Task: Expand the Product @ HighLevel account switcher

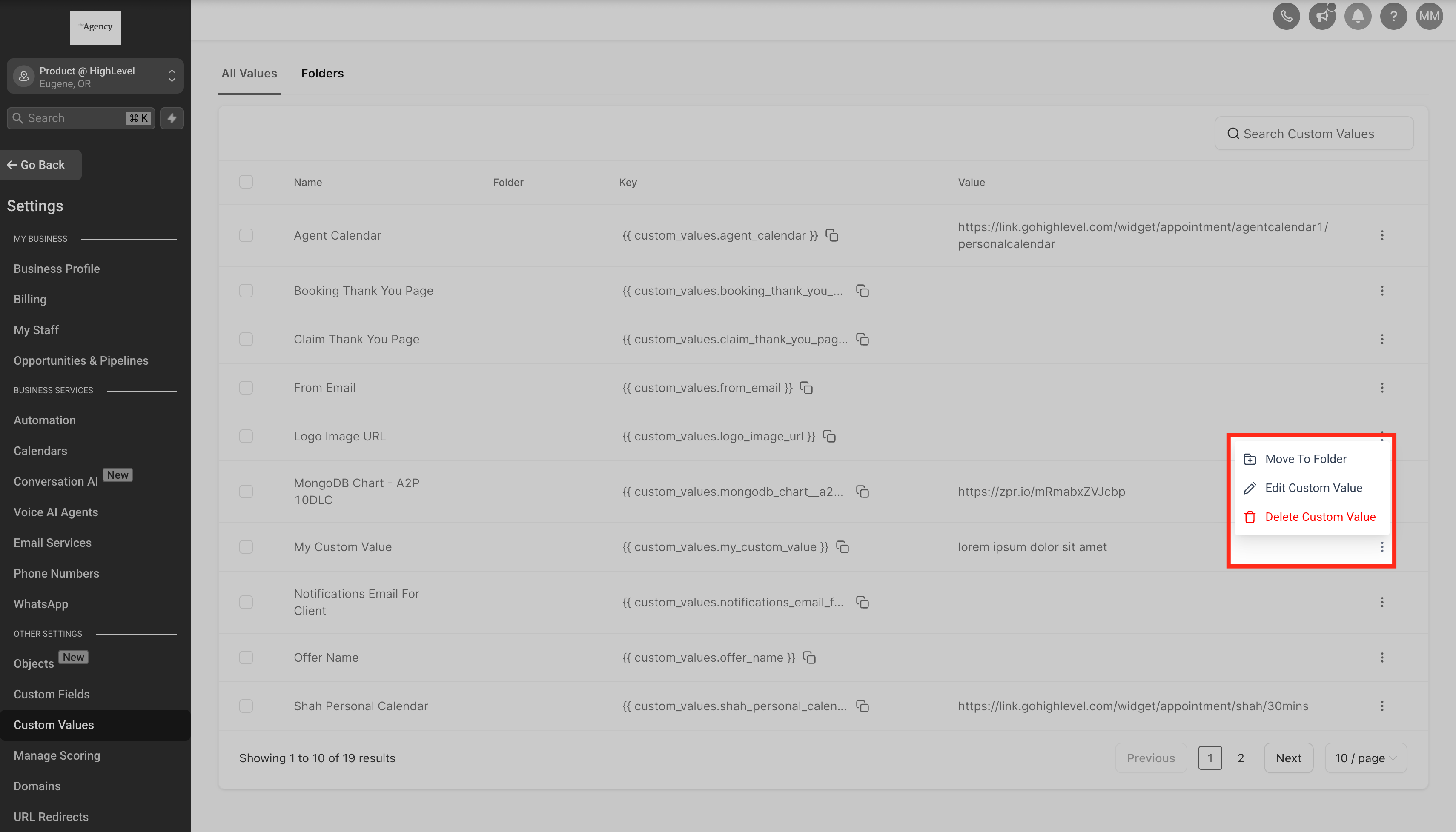Action: tap(95, 77)
